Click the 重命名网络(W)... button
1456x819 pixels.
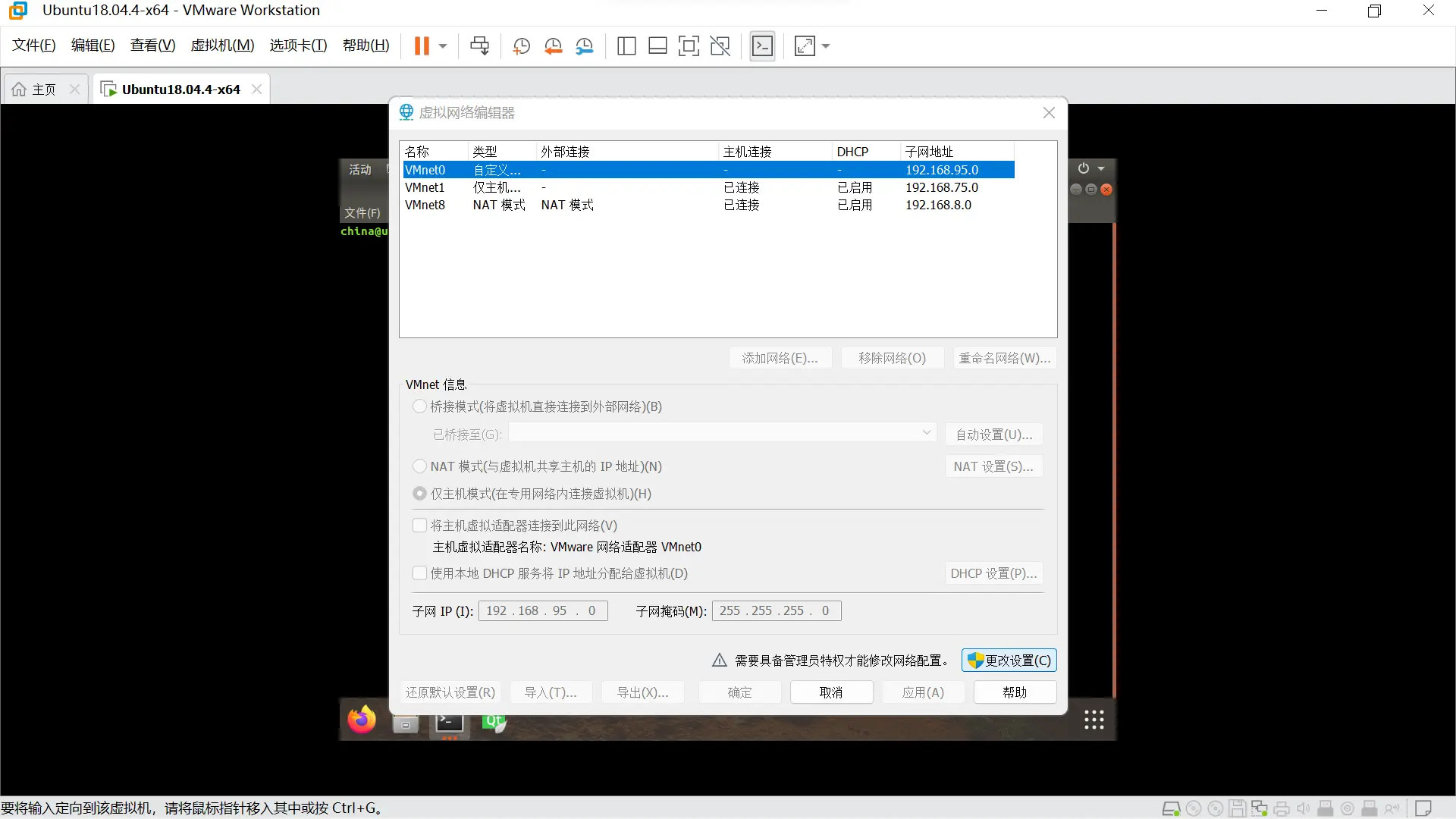pos(1005,358)
